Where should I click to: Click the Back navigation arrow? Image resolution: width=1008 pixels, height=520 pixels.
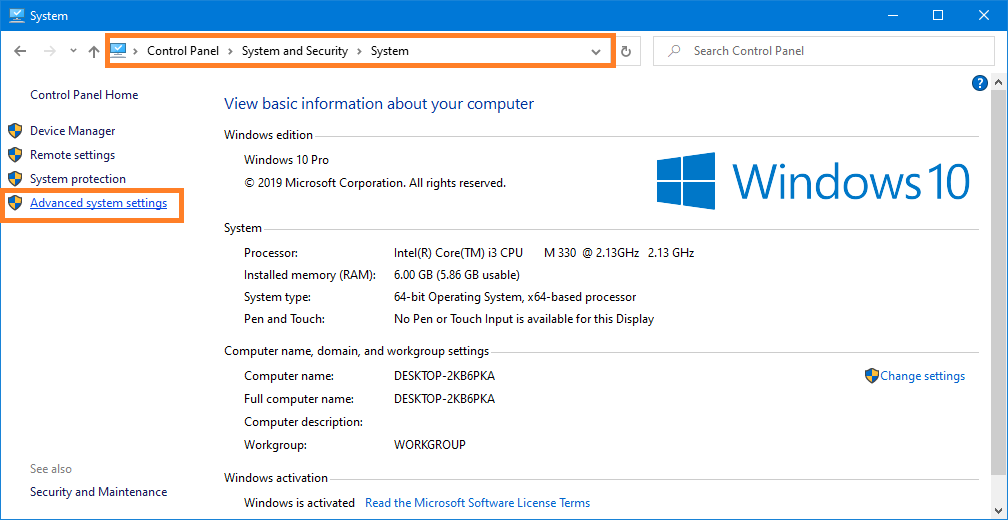pyautogui.click(x=21, y=51)
